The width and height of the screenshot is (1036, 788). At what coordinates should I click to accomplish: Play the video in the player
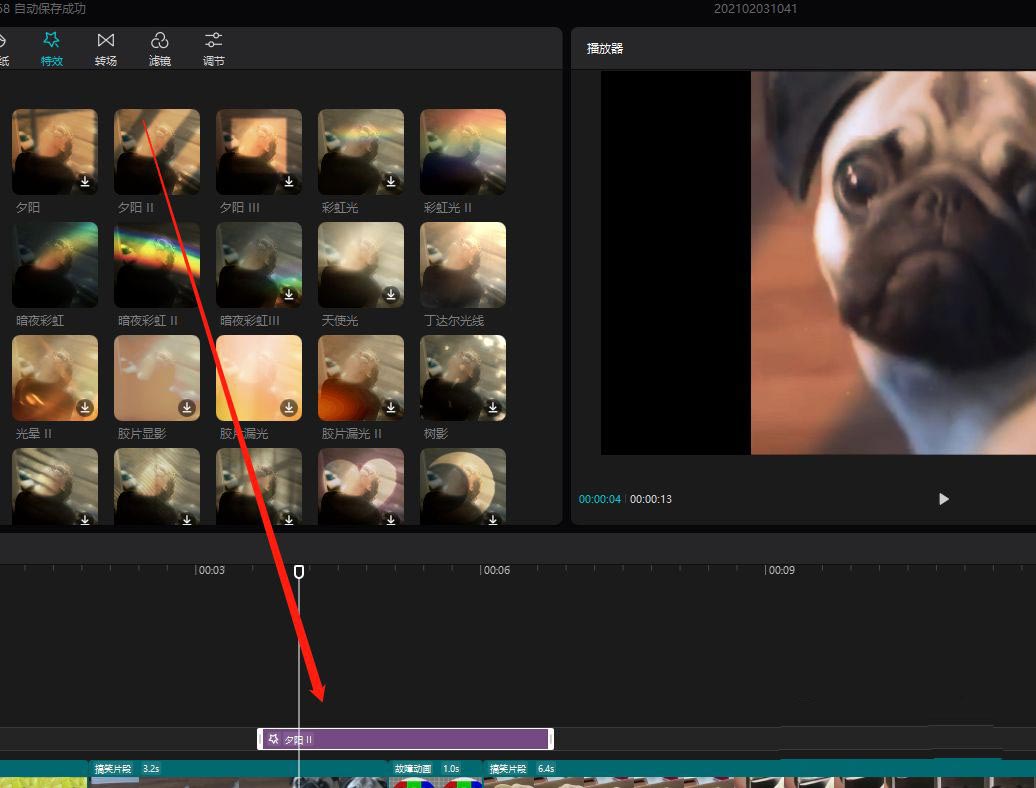pyautogui.click(x=943, y=499)
